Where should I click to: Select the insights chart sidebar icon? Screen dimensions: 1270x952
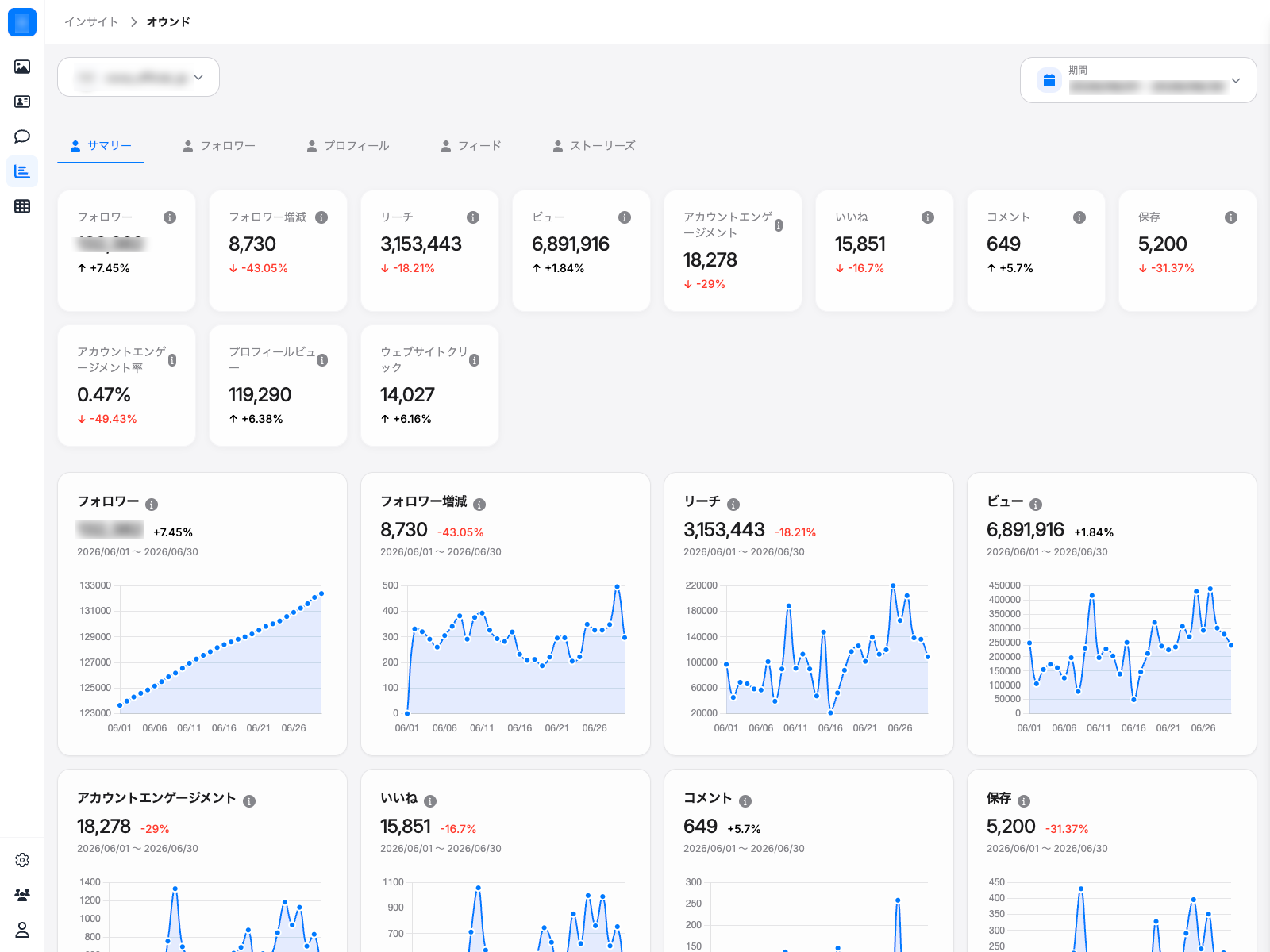click(x=22, y=171)
